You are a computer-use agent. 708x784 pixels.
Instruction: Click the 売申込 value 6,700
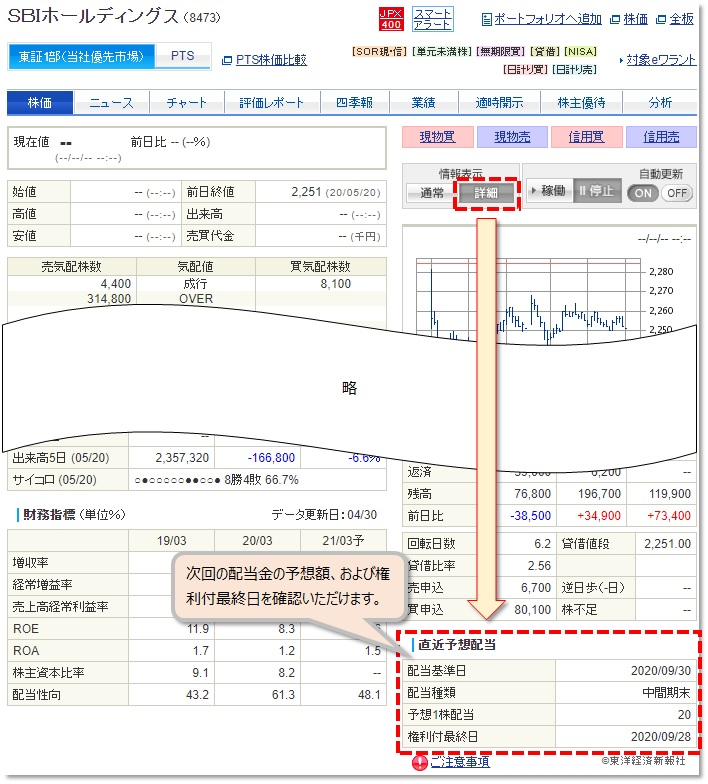click(x=536, y=588)
